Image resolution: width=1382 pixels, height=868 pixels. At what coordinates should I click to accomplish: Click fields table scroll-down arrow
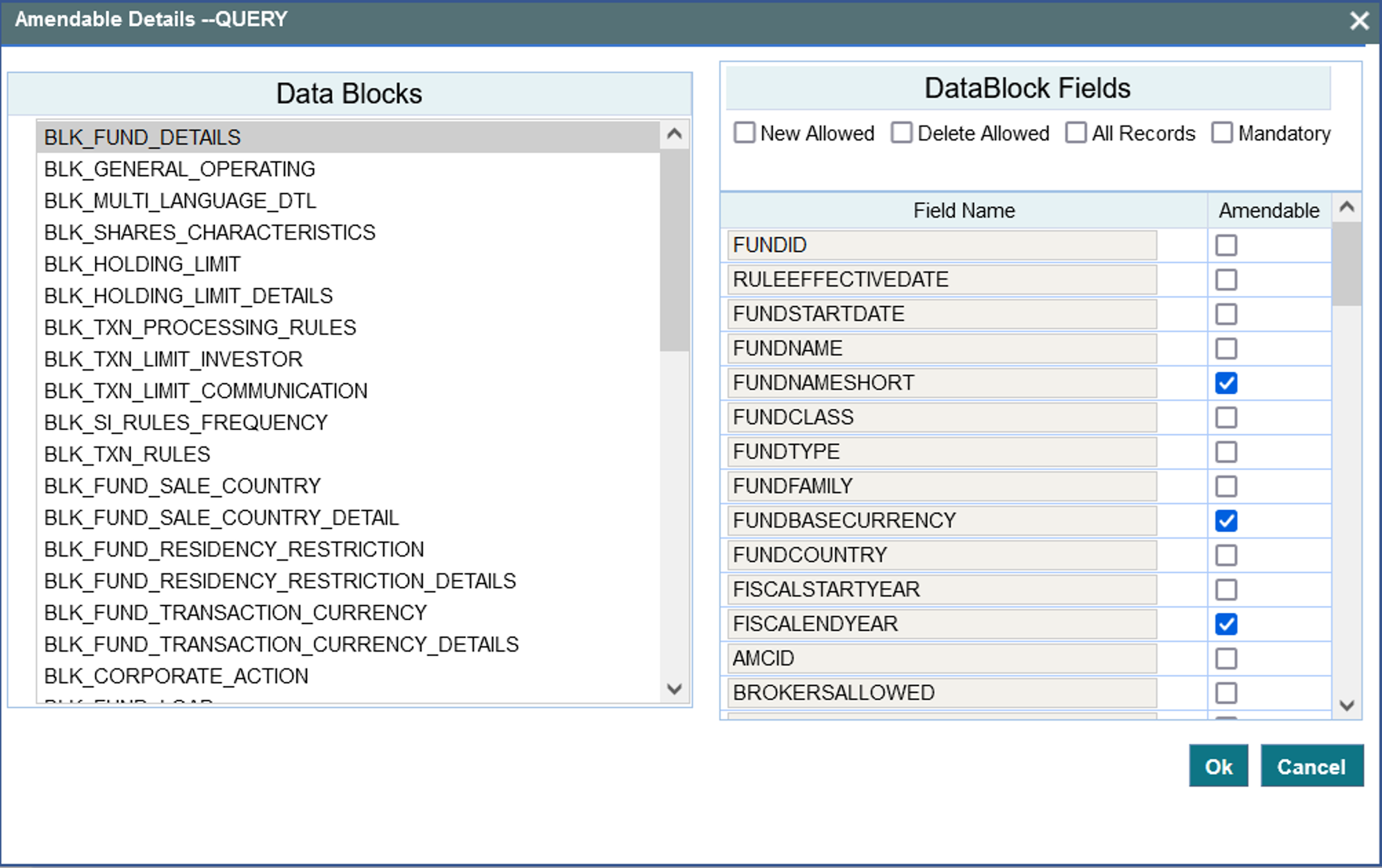tap(1347, 705)
